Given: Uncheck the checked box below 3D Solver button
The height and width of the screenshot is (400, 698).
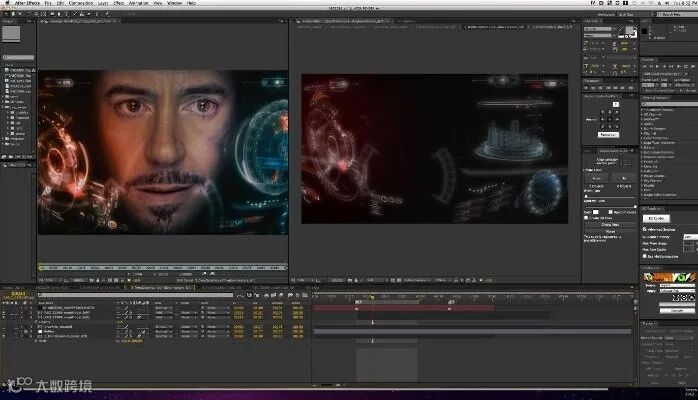Looking at the screenshot, I should pyautogui.click(x=645, y=229).
